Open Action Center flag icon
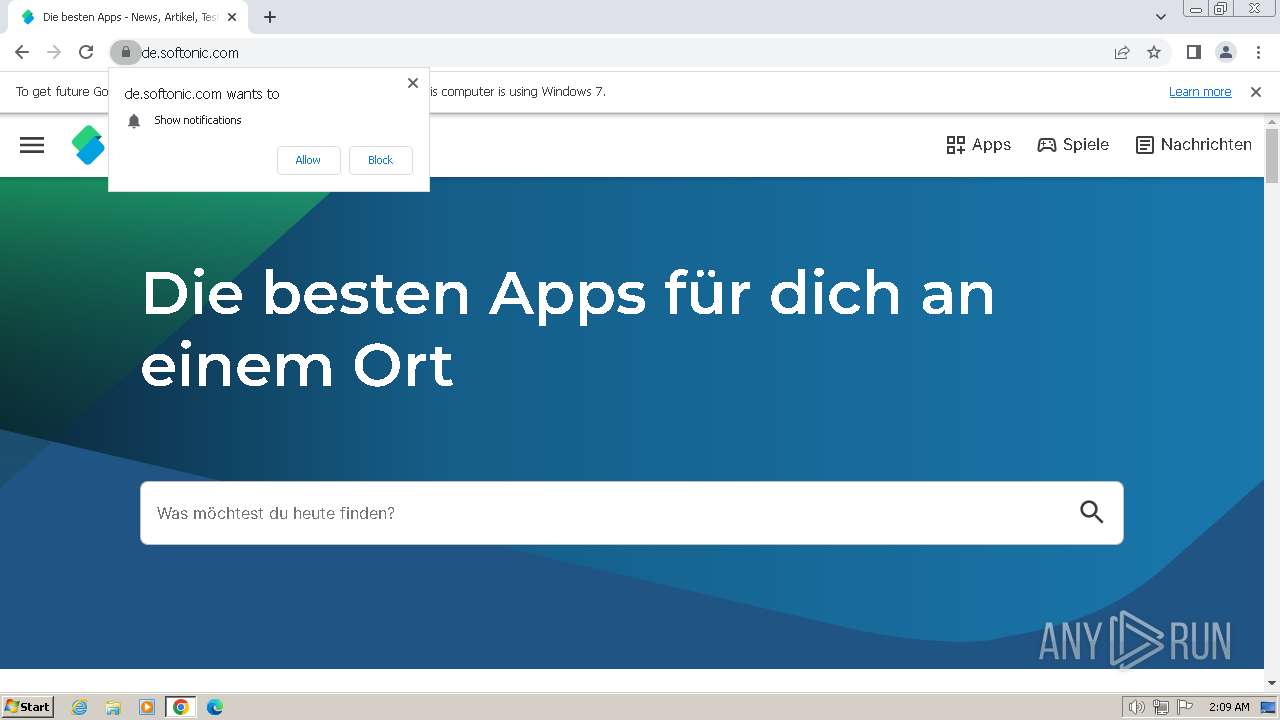The image size is (1280, 720). (x=1185, y=707)
